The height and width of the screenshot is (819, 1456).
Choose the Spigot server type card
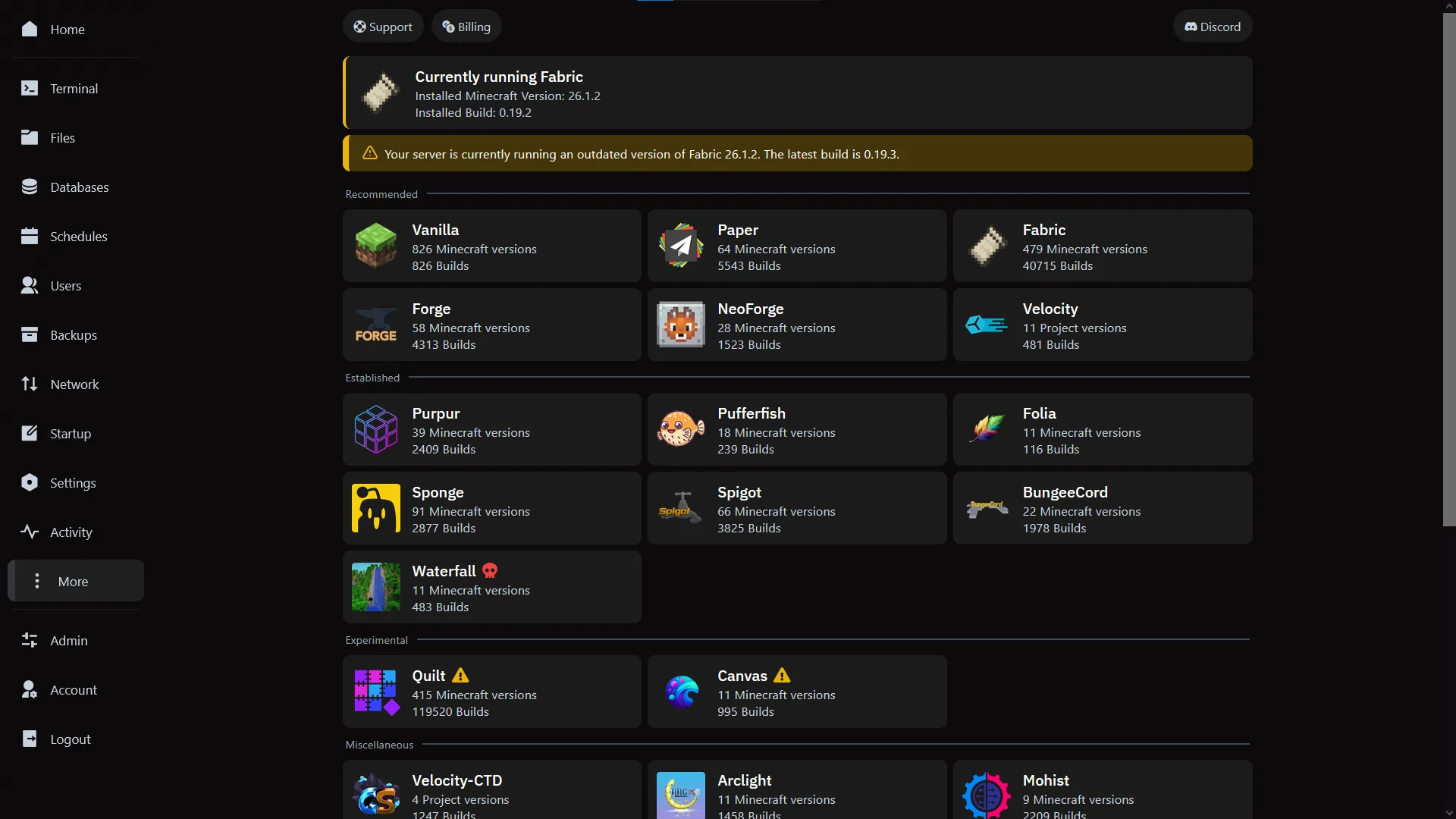coord(797,508)
